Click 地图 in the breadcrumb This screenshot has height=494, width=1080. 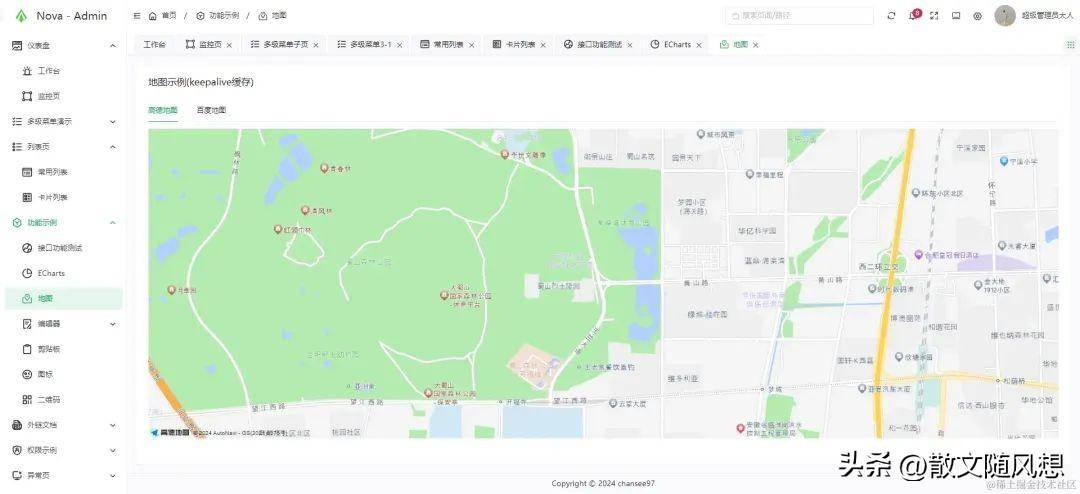279,15
